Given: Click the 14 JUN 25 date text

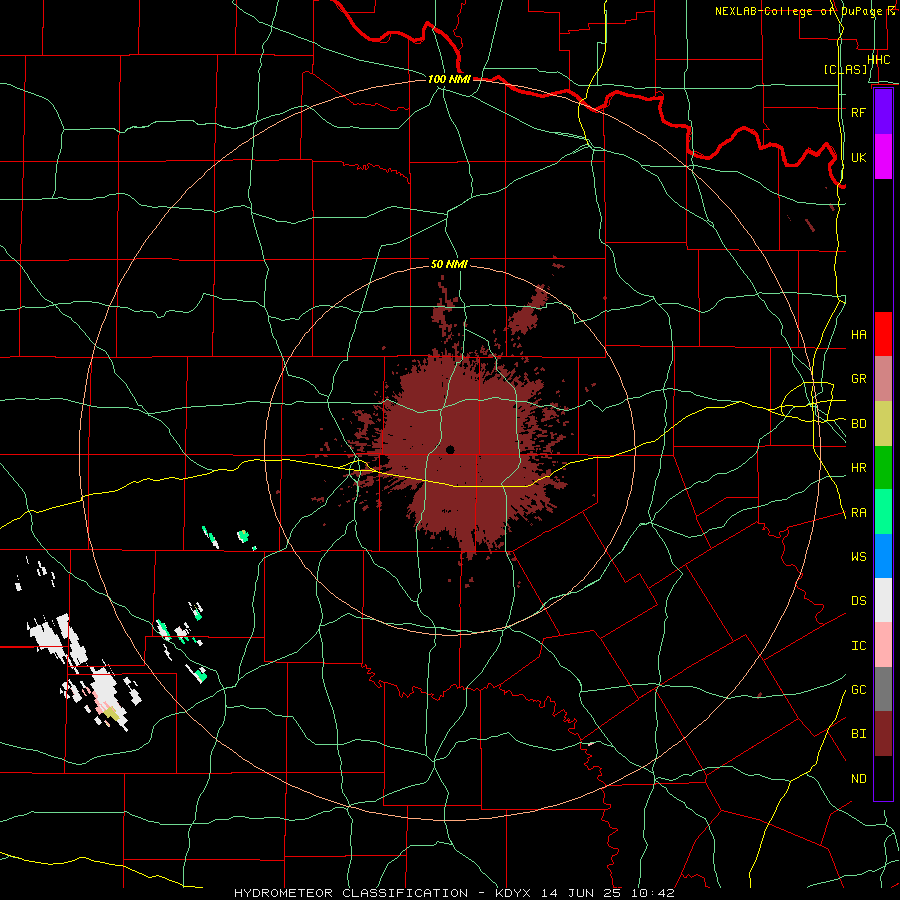Looking at the screenshot, I should tap(581, 893).
